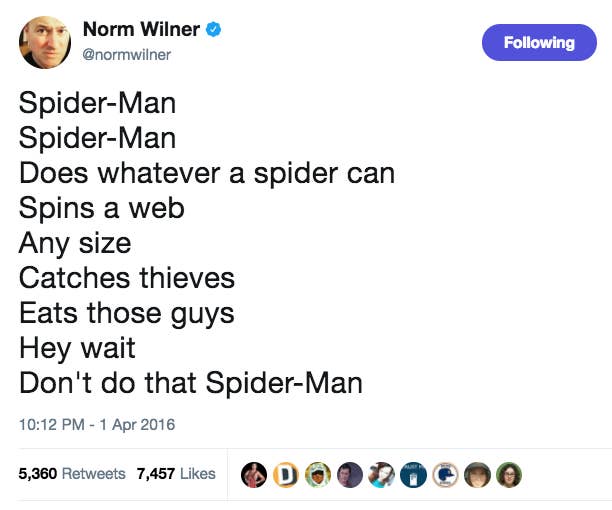Click the avatar of person wearing a hat
The width and height of the screenshot is (612, 510).
478,474
